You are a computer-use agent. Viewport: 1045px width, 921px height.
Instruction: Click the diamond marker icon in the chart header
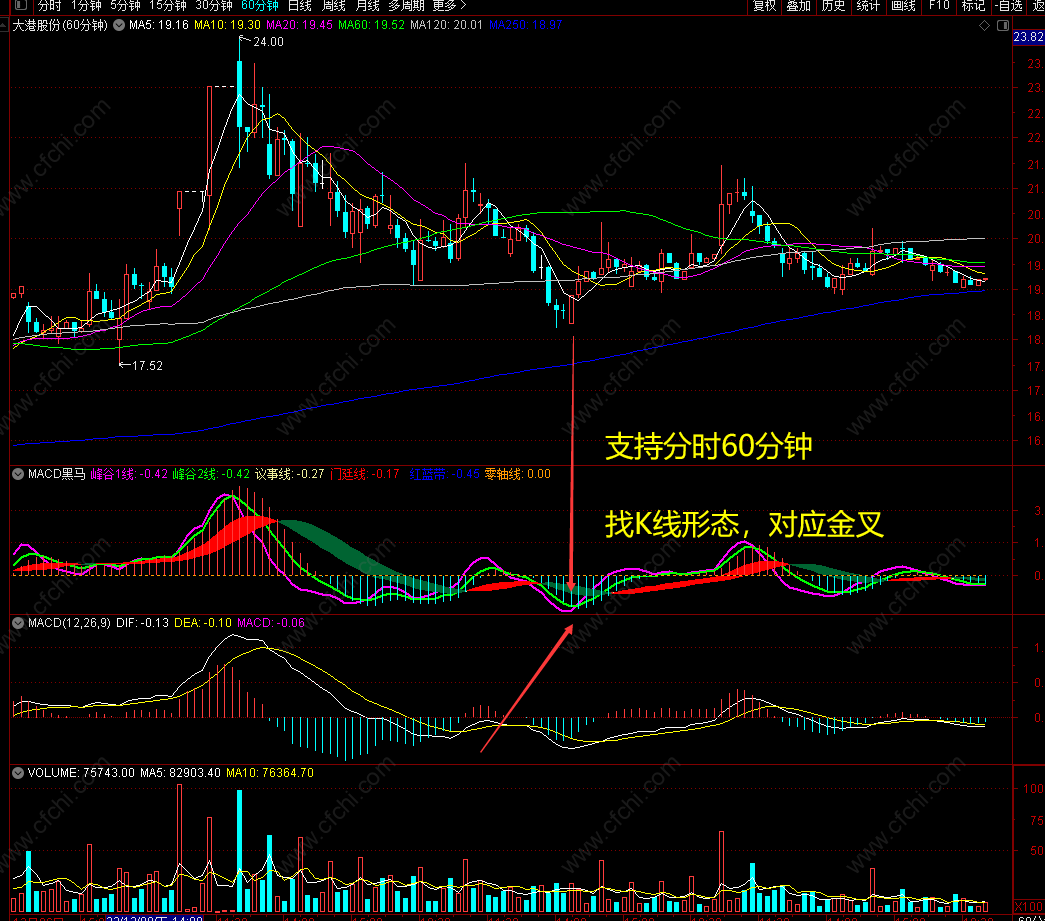pyautogui.click(x=984, y=25)
